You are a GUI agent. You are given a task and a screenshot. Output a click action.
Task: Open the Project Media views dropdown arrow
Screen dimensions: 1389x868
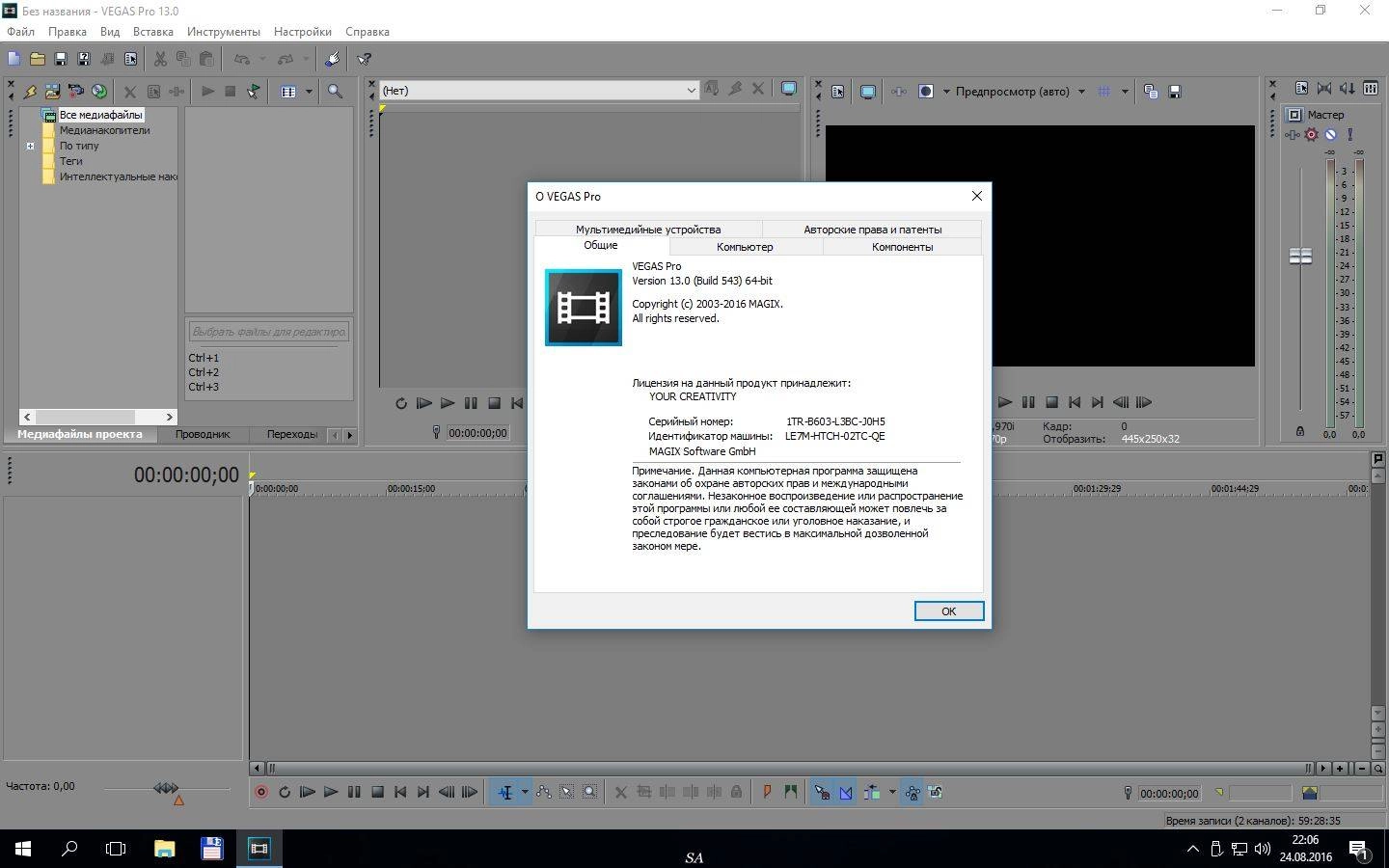click(x=309, y=92)
